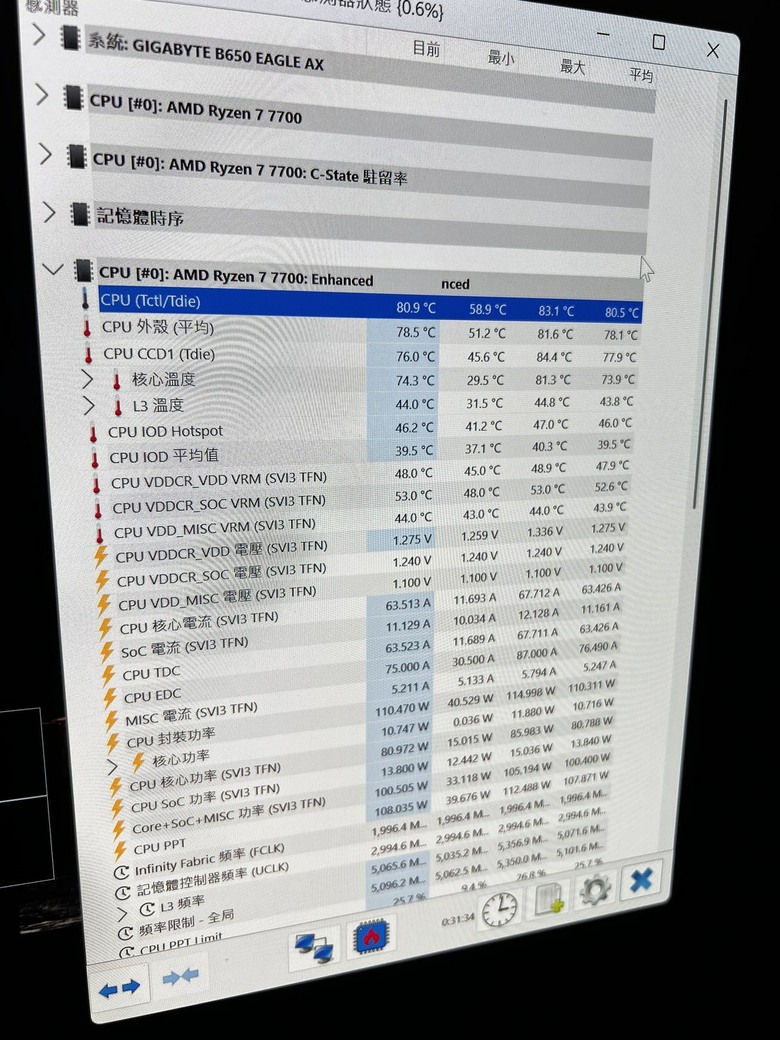Expand the C-State 駐留率 group

[46, 154]
